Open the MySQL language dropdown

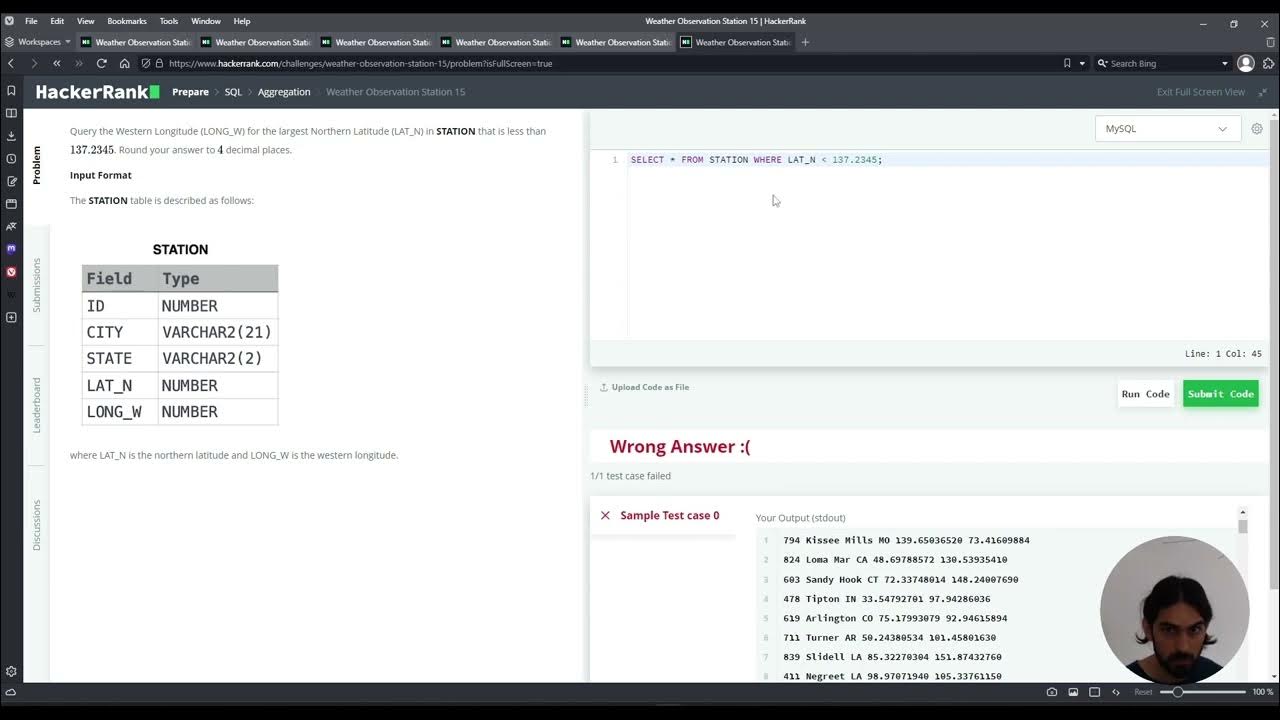click(1167, 128)
